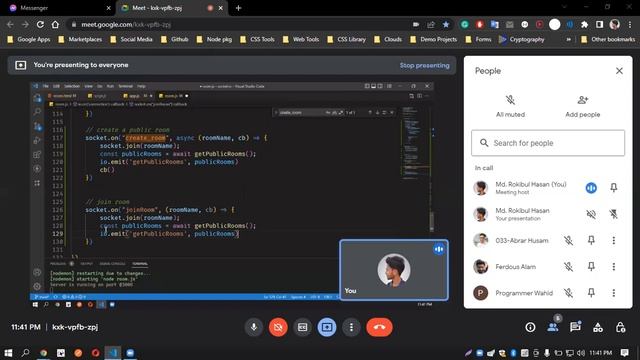
Task: Toggle closed captions button
Action: (302, 327)
